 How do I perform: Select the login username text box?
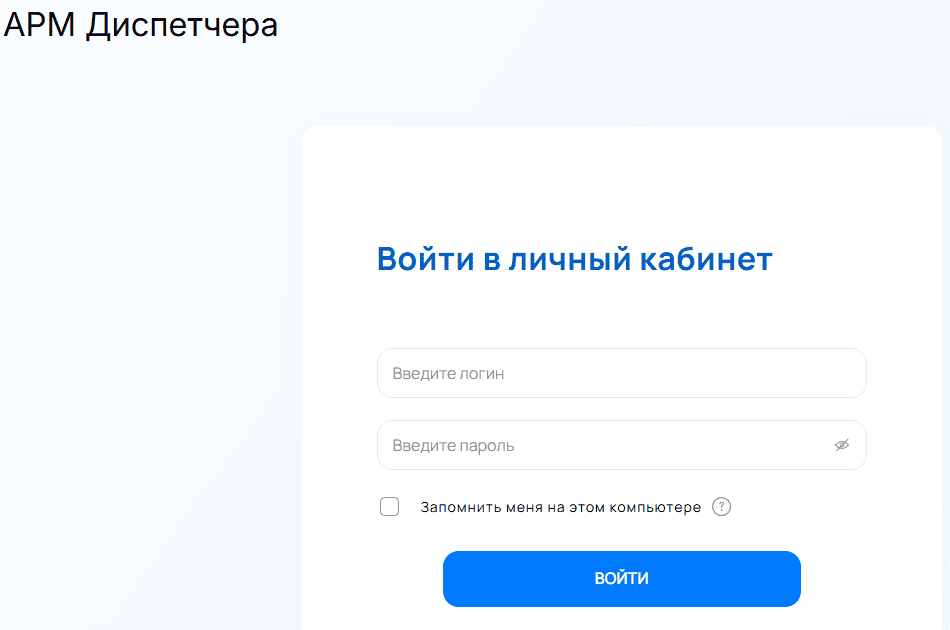pyautogui.click(x=621, y=373)
